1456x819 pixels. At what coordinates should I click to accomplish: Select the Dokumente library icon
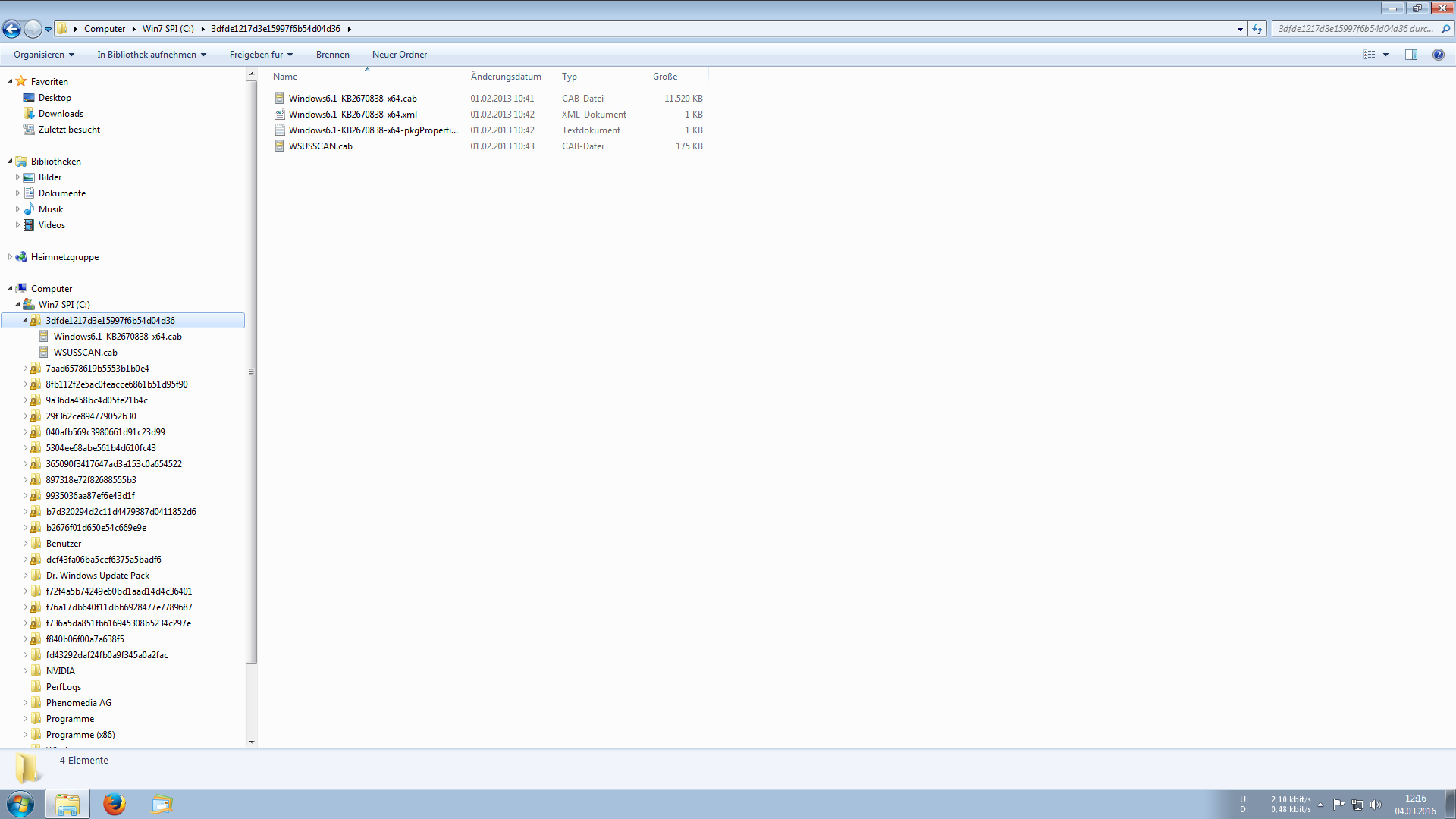pos(29,193)
